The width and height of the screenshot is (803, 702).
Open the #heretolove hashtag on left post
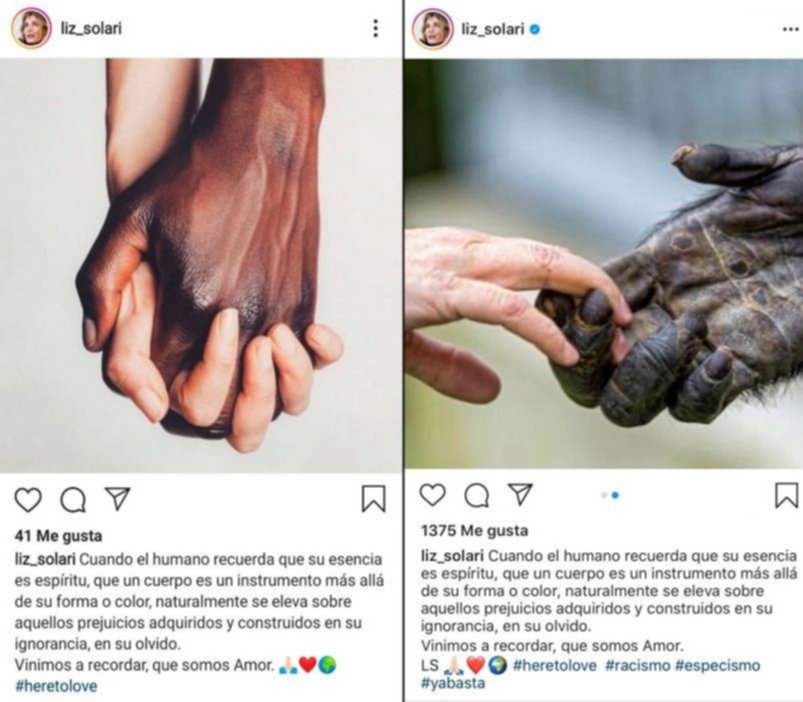click(56, 686)
